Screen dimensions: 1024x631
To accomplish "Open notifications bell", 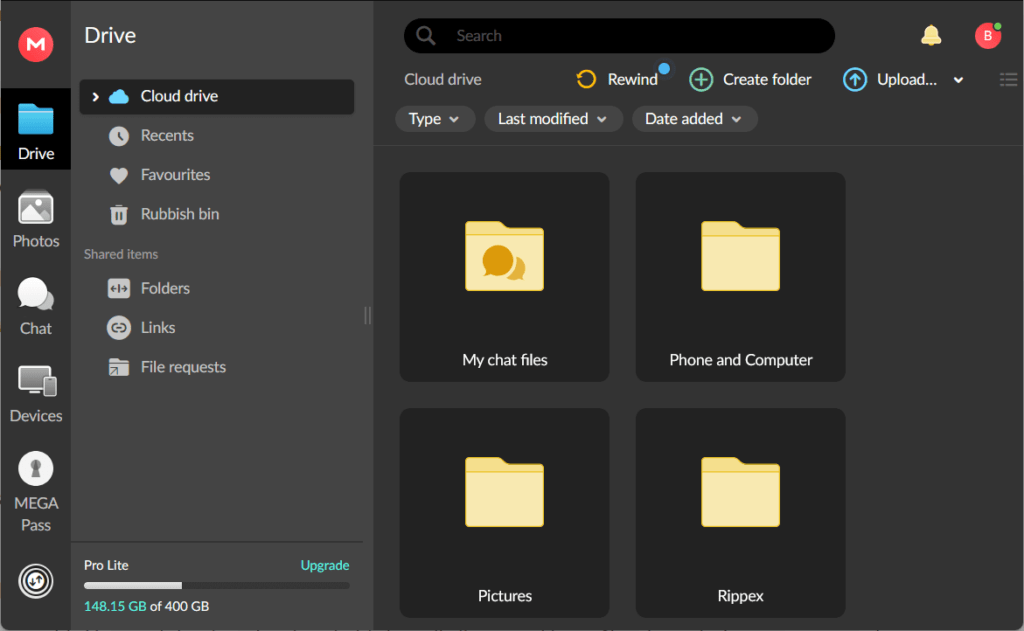I will 931,35.
